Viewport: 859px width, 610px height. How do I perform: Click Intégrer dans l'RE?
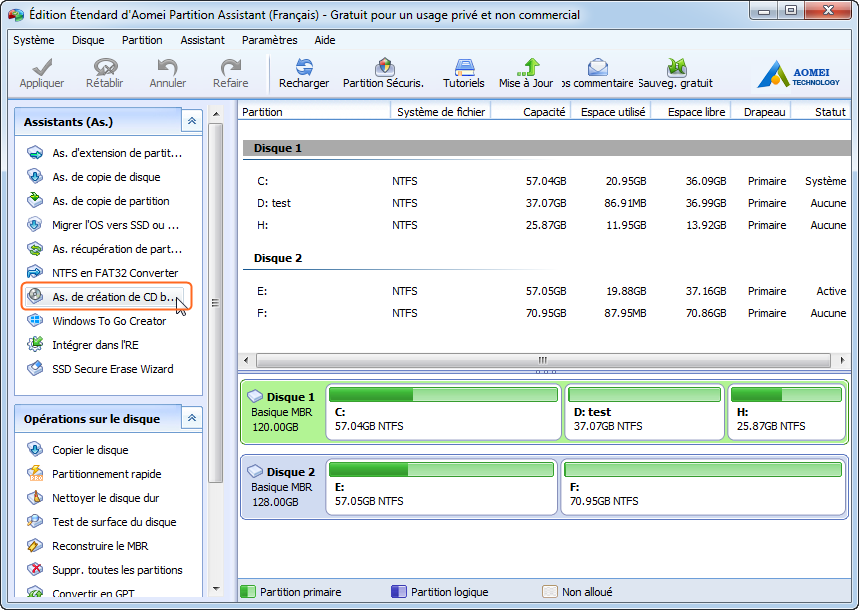click(x=83, y=345)
